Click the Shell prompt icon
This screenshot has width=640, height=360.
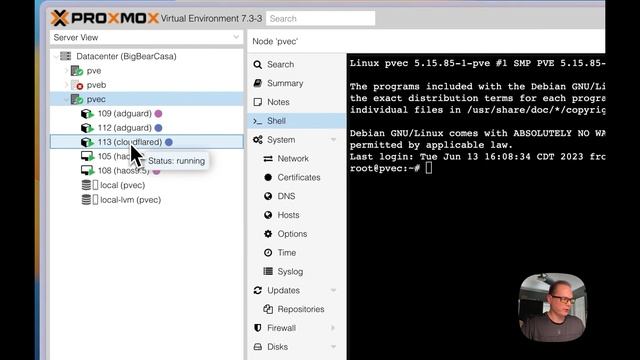[257, 121]
